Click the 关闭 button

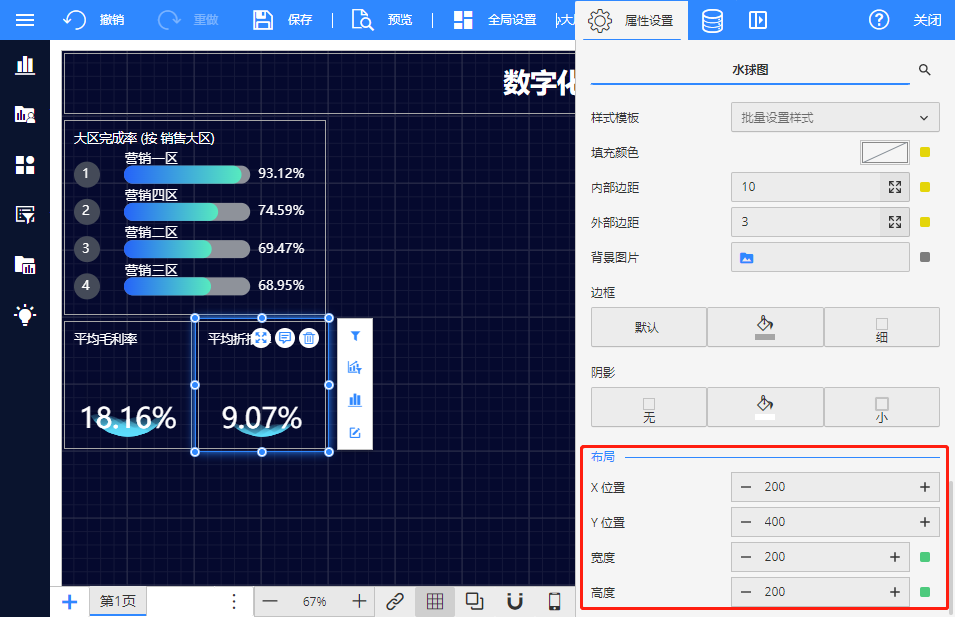[927, 20]
